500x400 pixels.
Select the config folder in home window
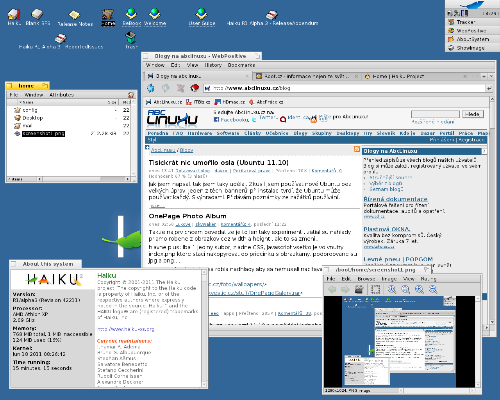(x=30, y=110)
